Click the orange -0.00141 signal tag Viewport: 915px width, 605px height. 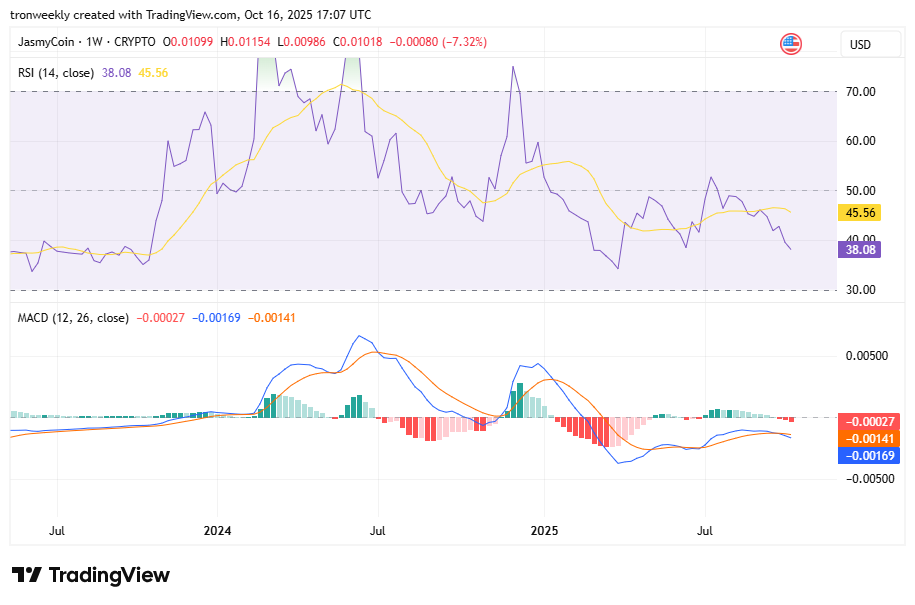(x=865, y=438)
